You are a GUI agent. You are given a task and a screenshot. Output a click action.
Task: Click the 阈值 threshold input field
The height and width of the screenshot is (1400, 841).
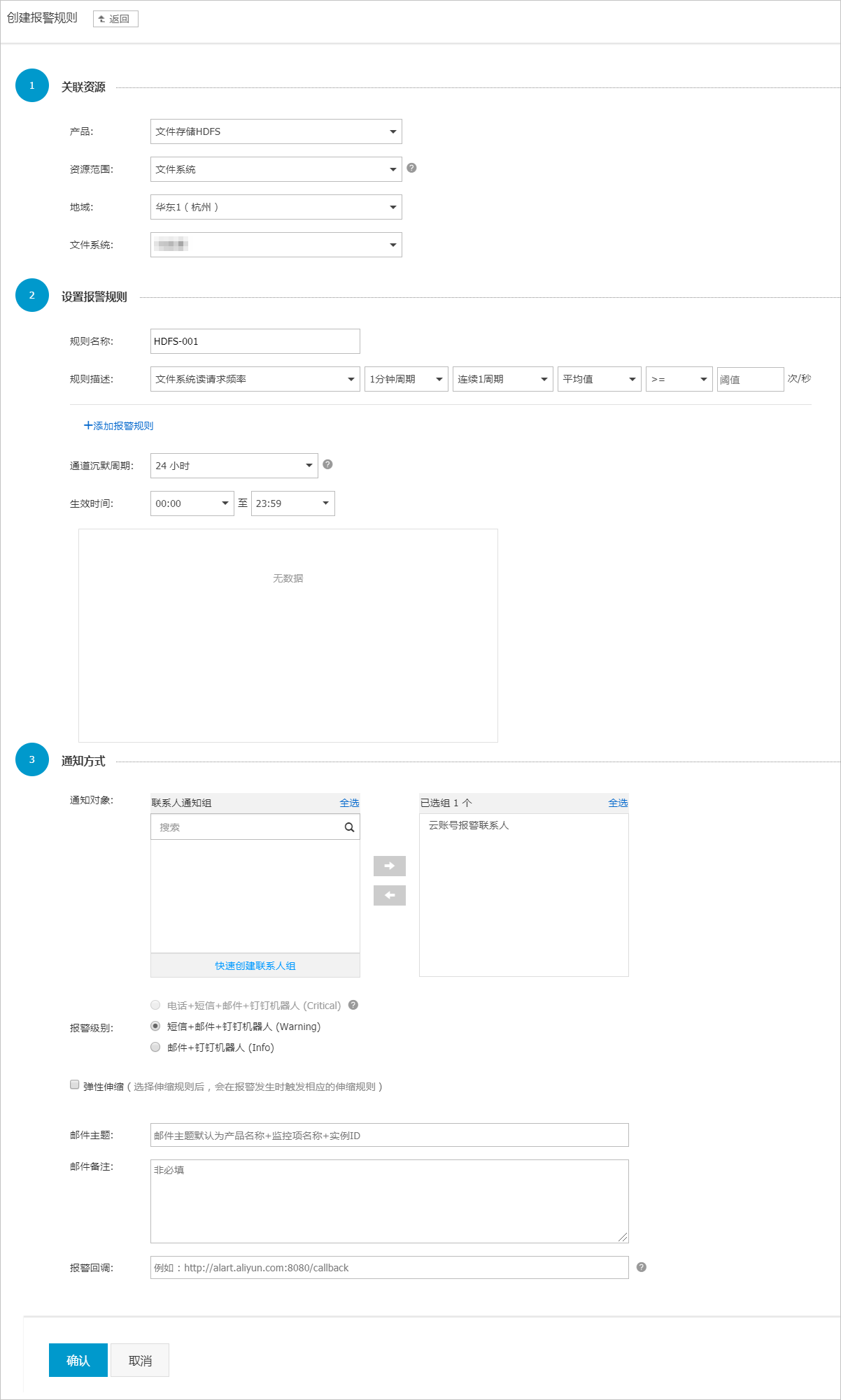pos(750,379)
